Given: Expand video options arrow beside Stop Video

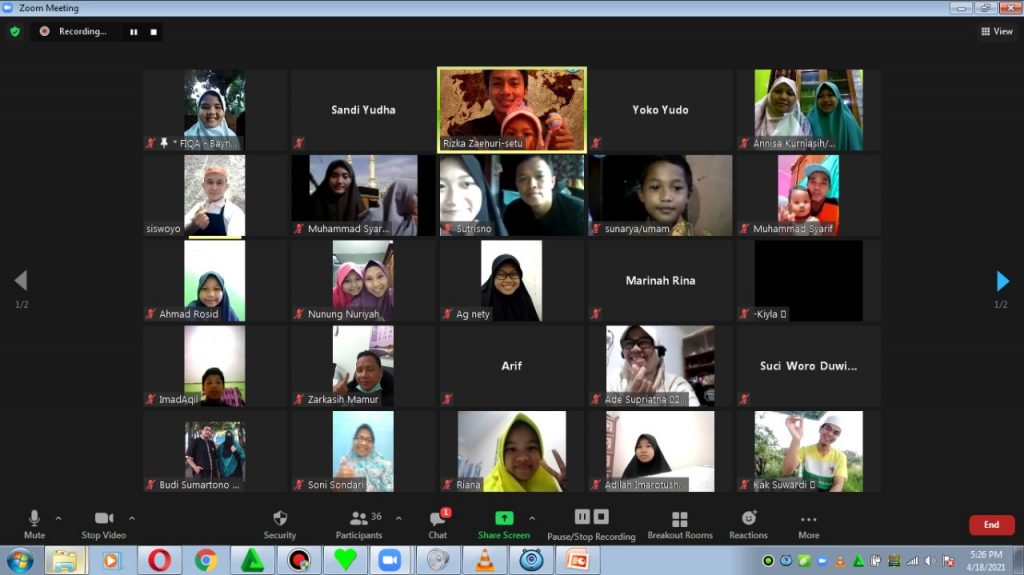Looking at the screenshot, I should 132,518.
